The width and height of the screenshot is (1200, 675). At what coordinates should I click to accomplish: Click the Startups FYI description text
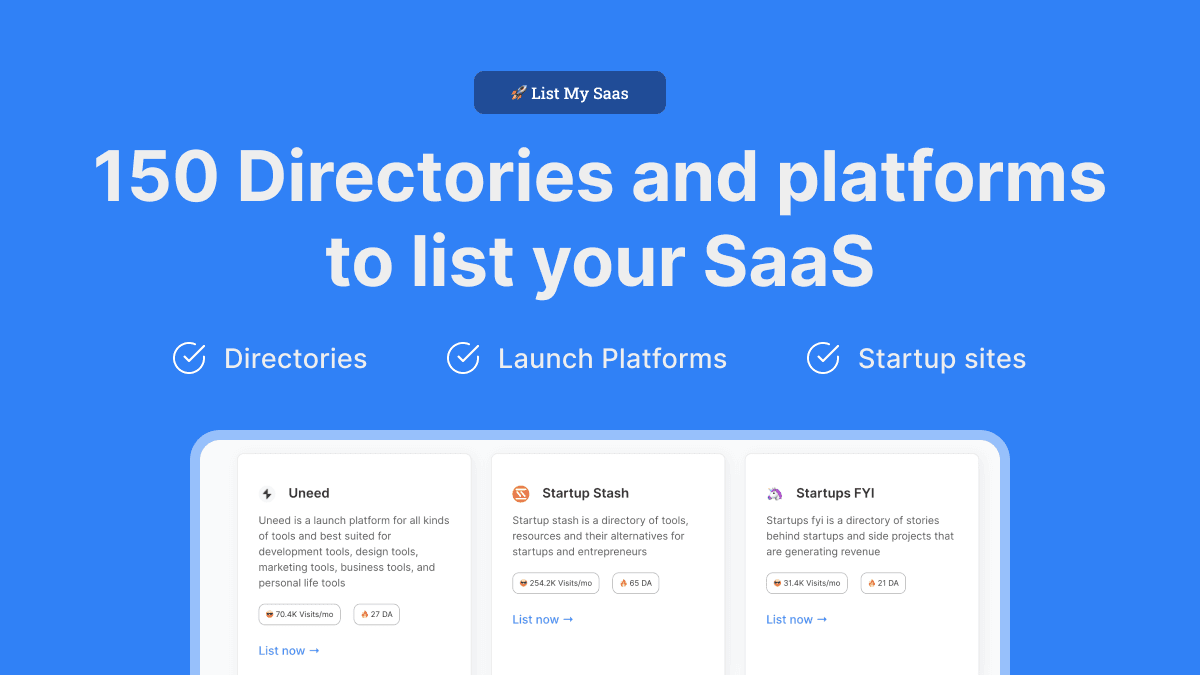click(860, 536)
